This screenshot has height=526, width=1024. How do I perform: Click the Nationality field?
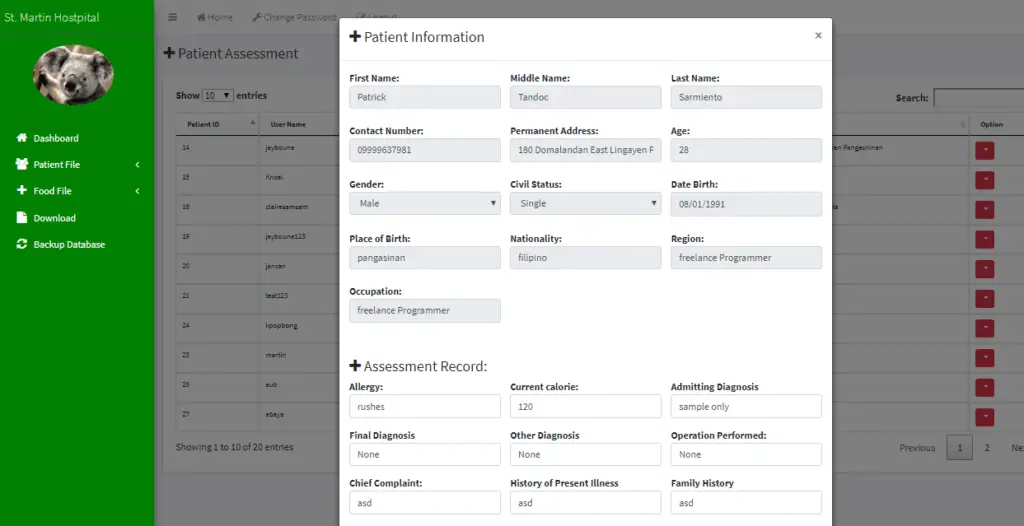(x=586, y=257)
